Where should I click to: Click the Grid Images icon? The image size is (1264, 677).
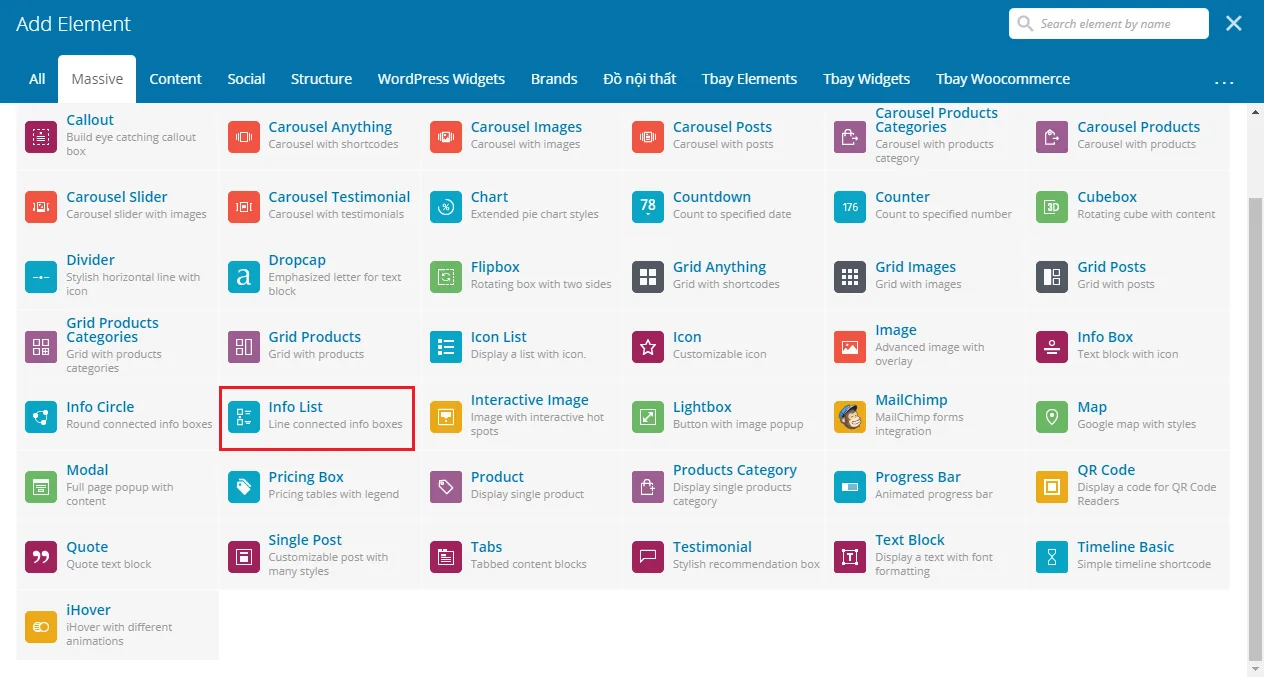pos(850,277)
